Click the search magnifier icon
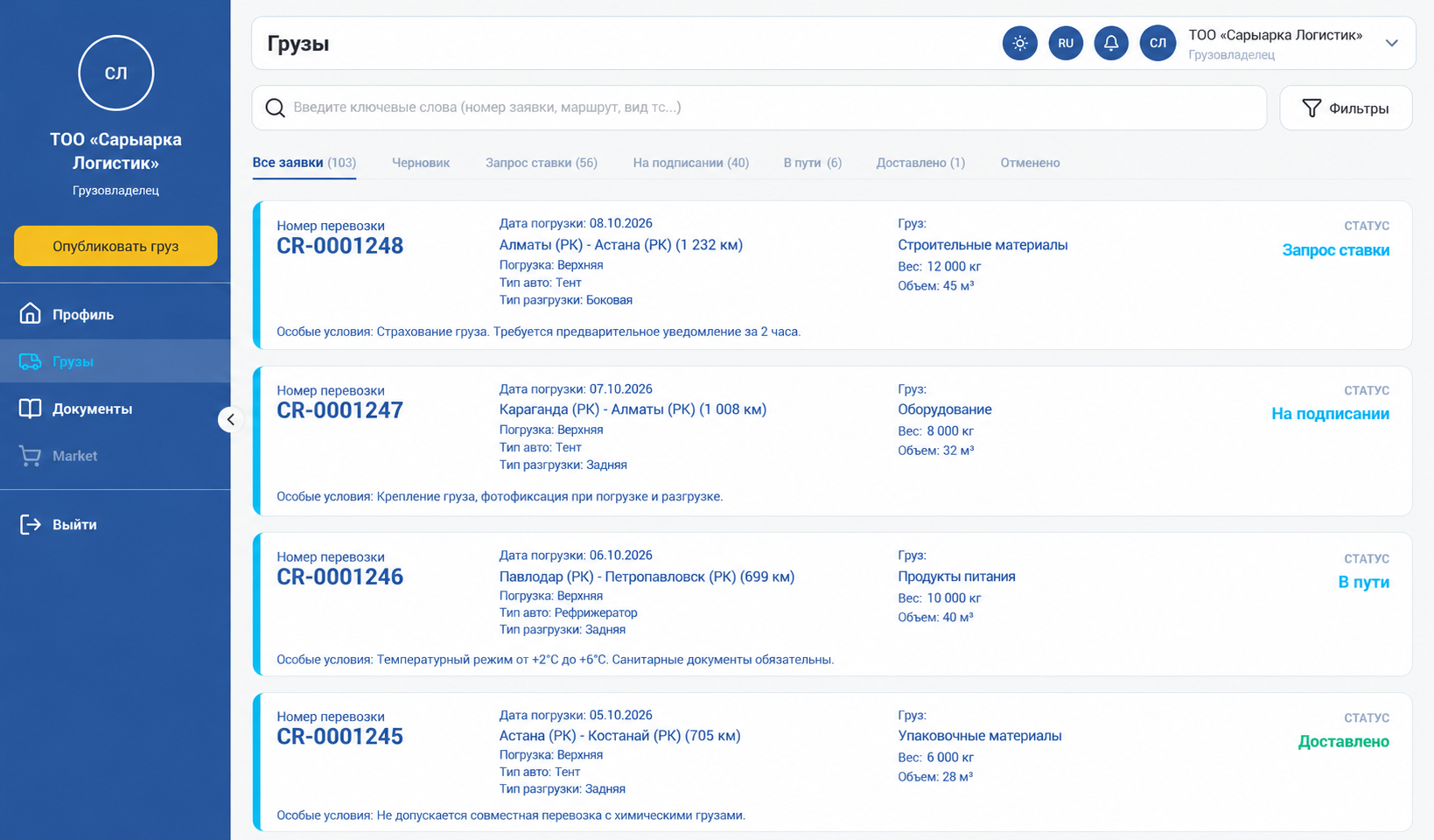The height and width of the screenshot is (840, 1434). [275, 108]
